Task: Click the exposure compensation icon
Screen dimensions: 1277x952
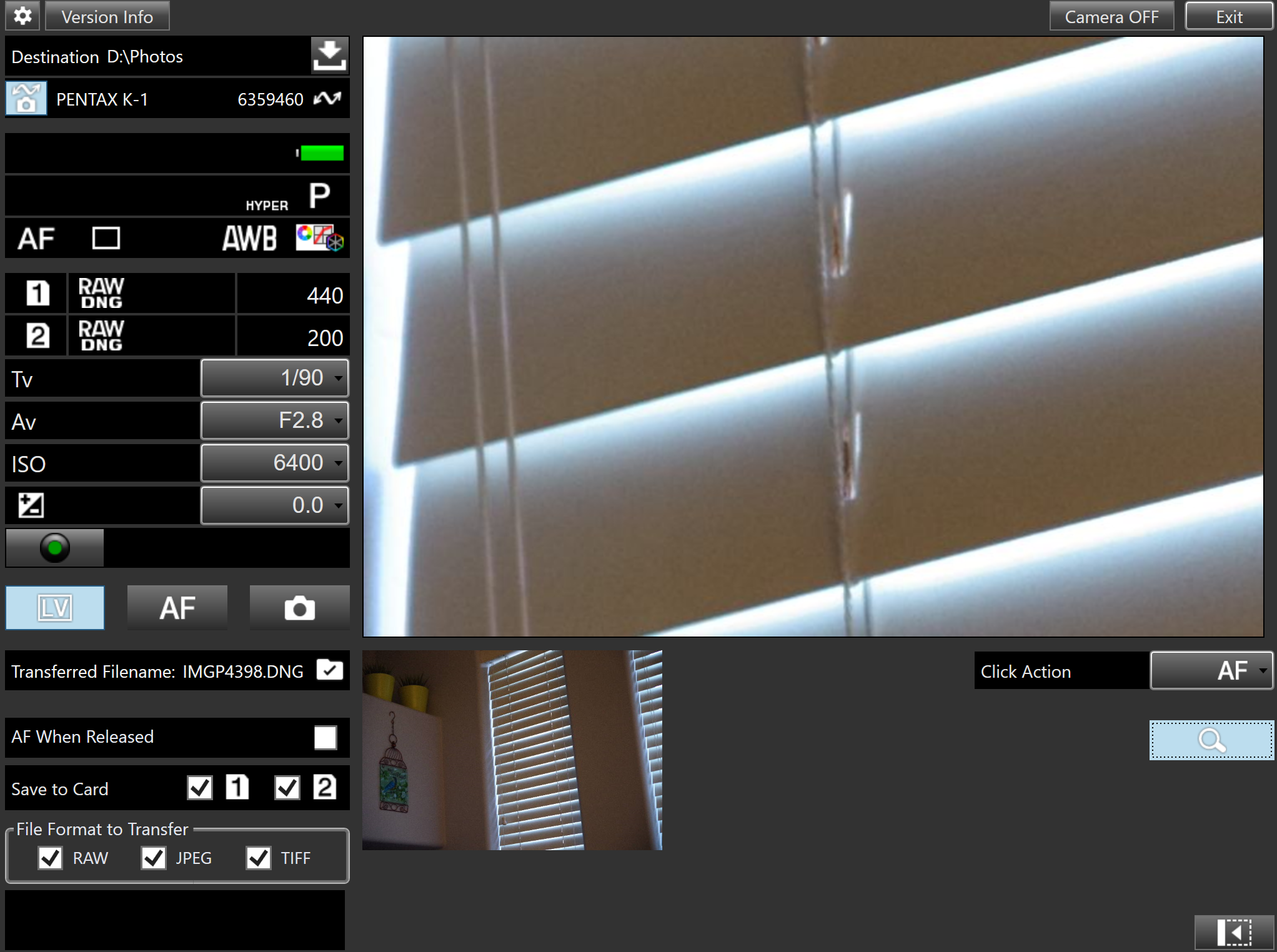Action: [x=31, y=505]
